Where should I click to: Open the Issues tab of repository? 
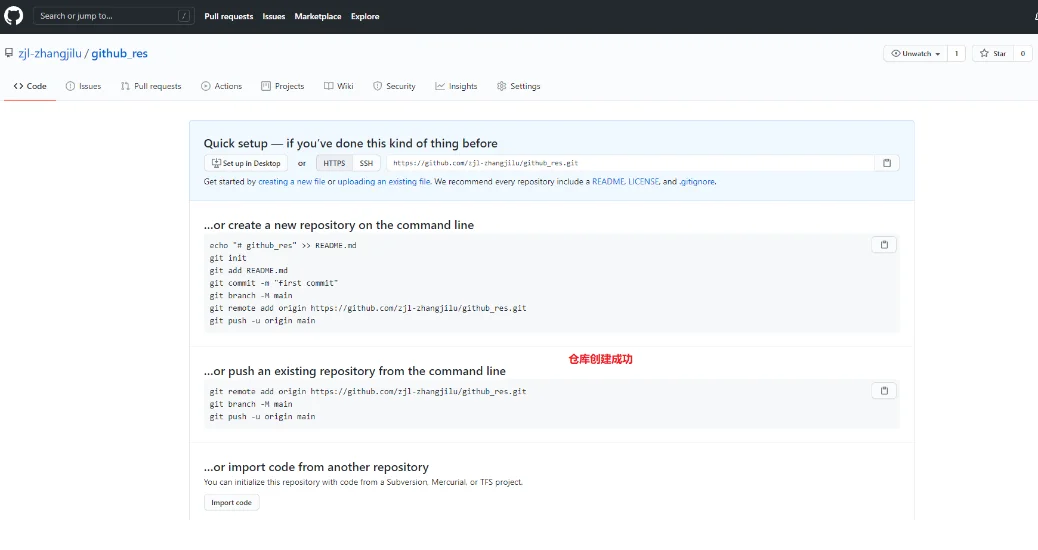pos(83,86)
